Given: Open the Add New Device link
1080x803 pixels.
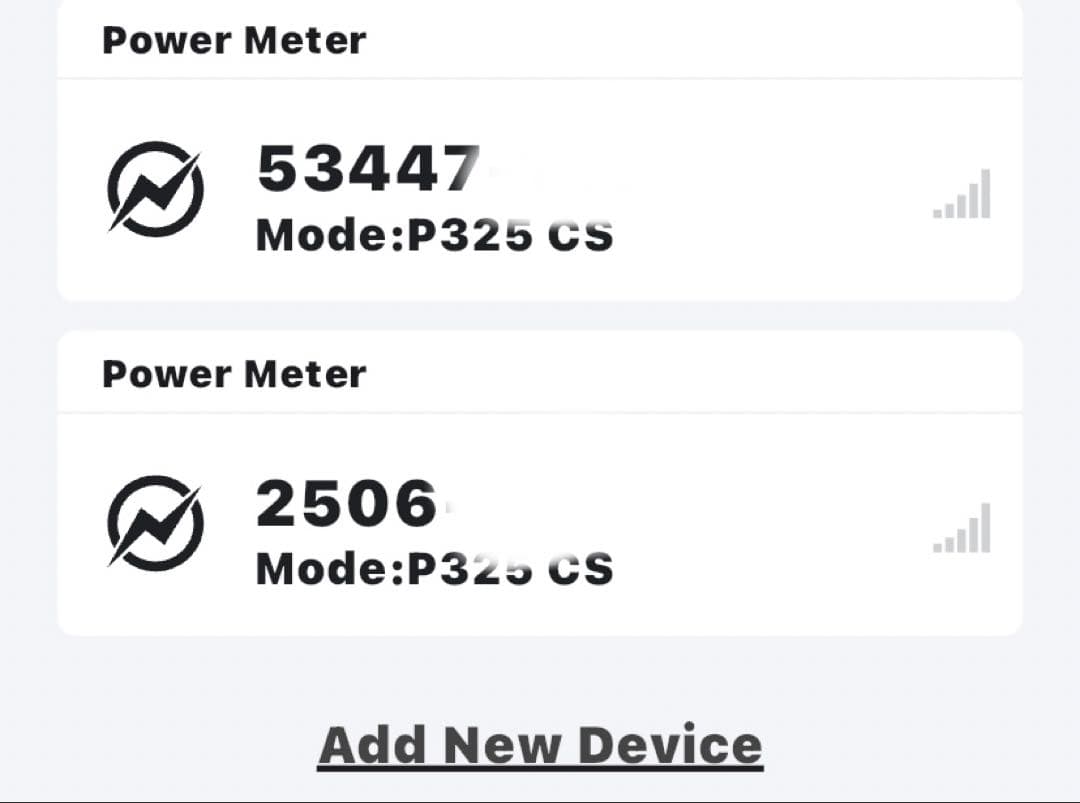Looking at the screenshot, I should tap(540, 743).
